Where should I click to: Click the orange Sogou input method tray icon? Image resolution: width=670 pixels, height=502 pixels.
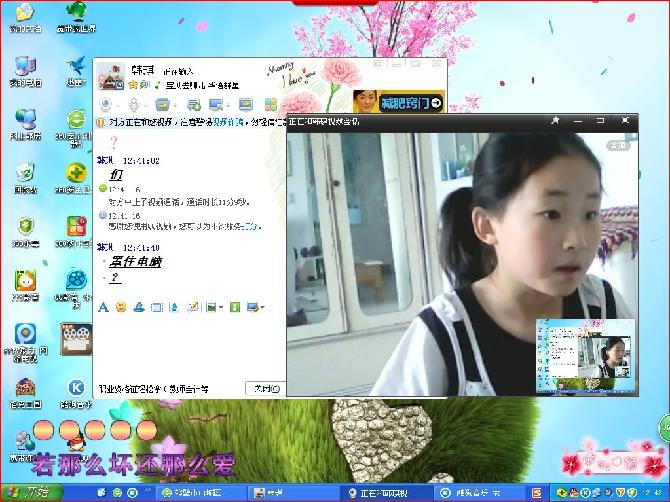537,493
